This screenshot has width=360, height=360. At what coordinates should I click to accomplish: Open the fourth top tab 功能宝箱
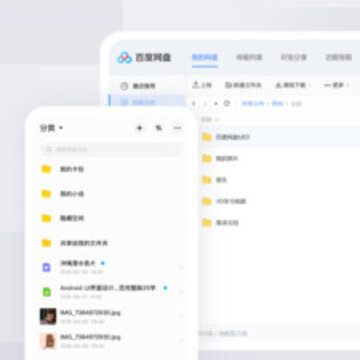(x=338, y=57)
